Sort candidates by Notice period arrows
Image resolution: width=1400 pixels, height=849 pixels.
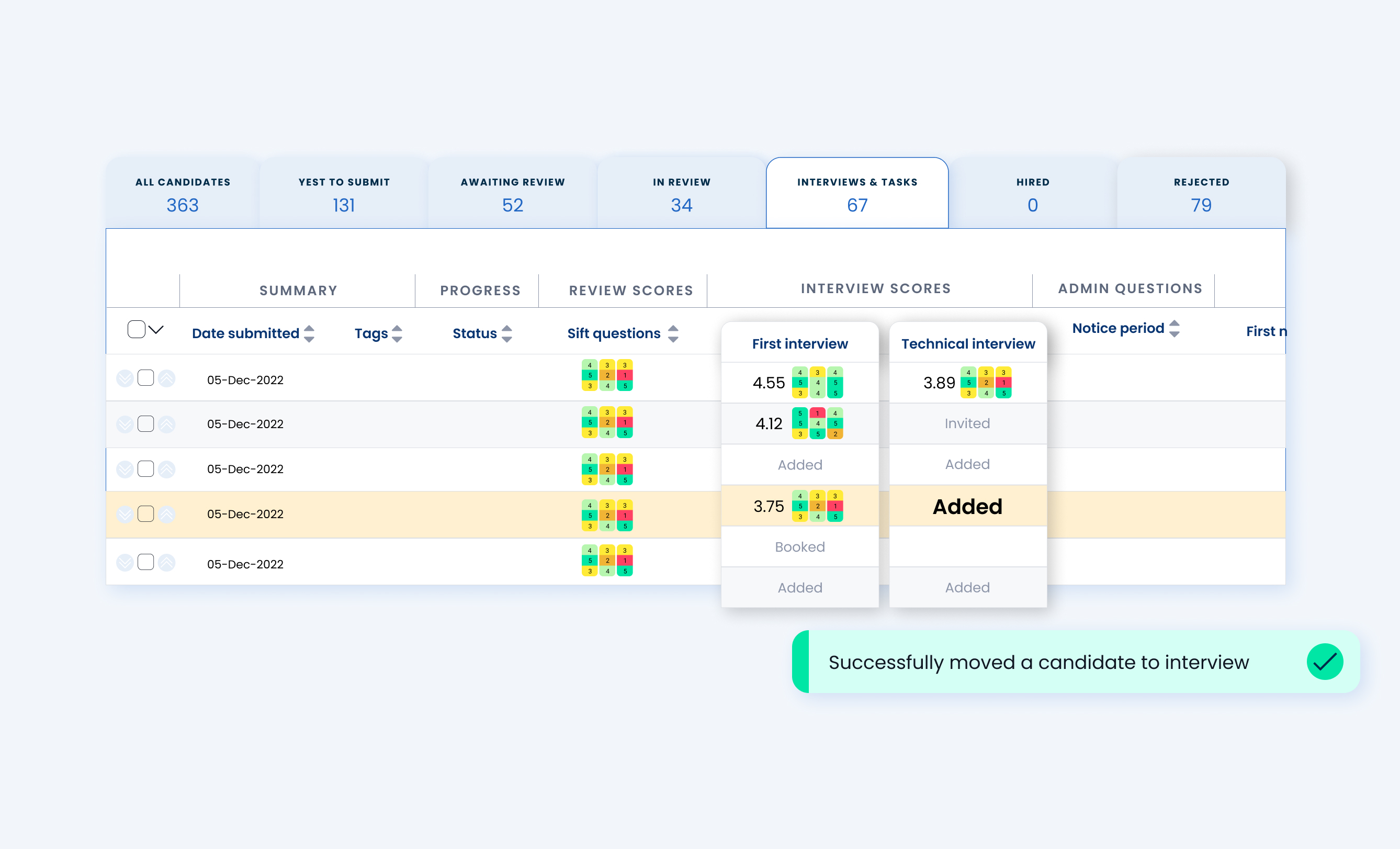[x=1175, y=329]
